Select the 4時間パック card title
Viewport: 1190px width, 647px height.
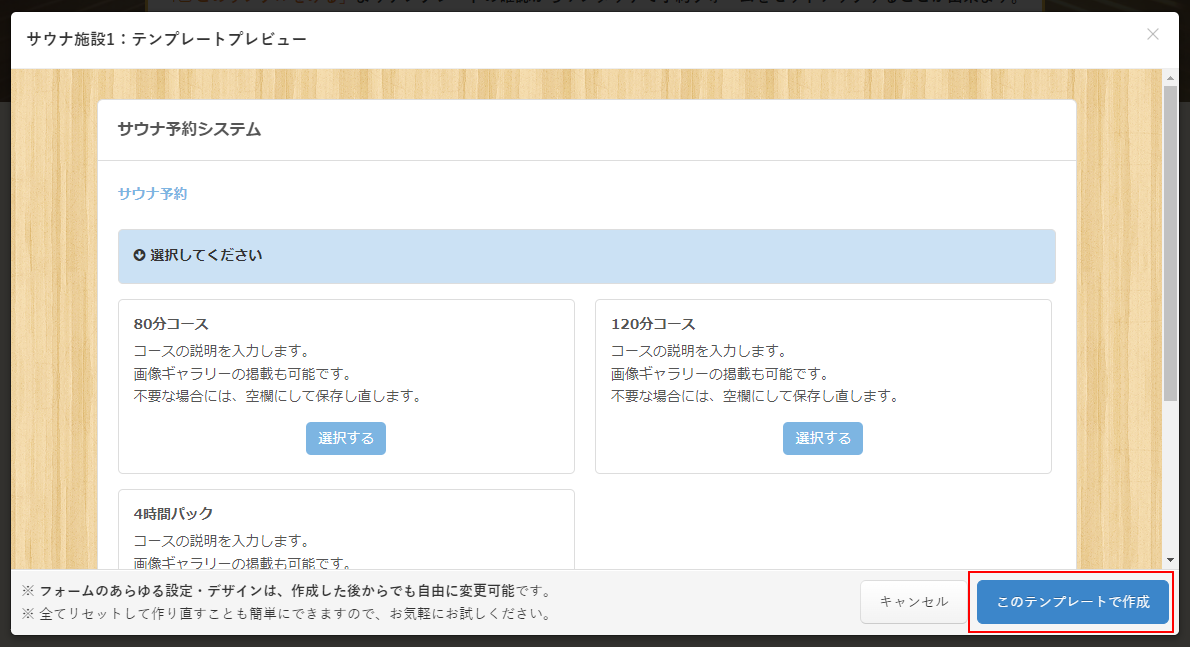[x=173, y=513]
